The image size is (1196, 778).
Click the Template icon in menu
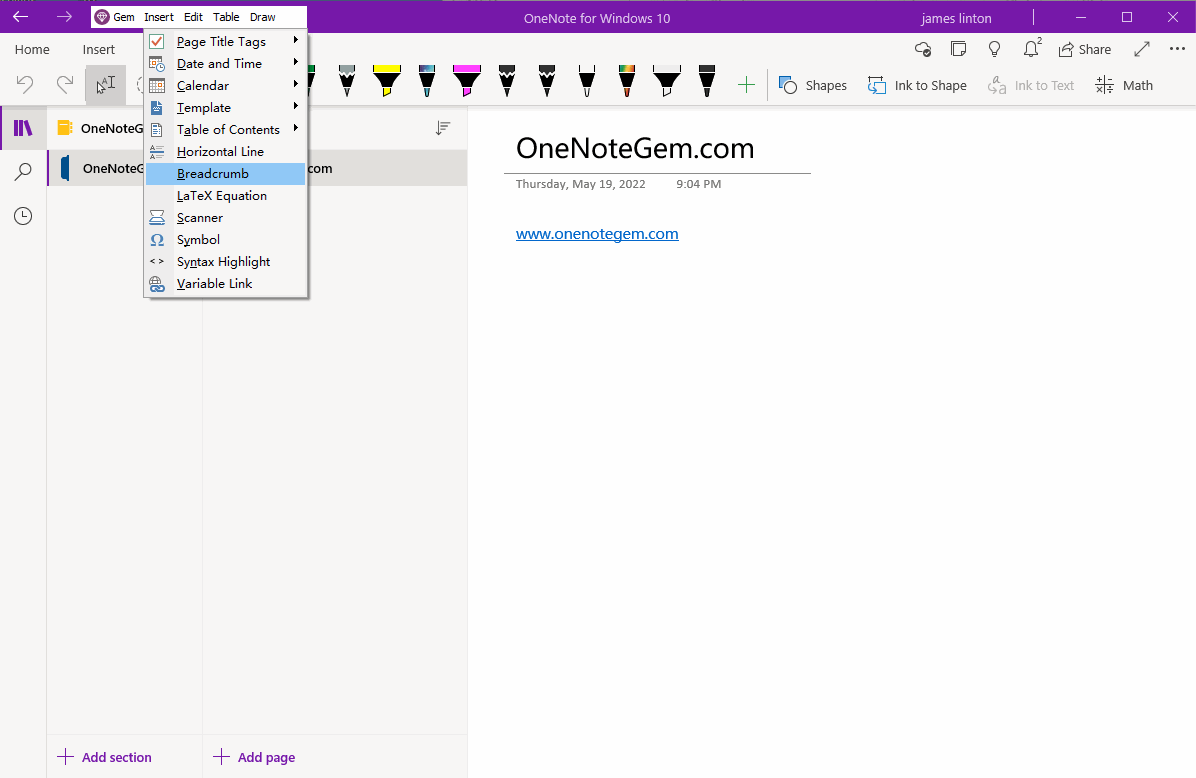157,108
